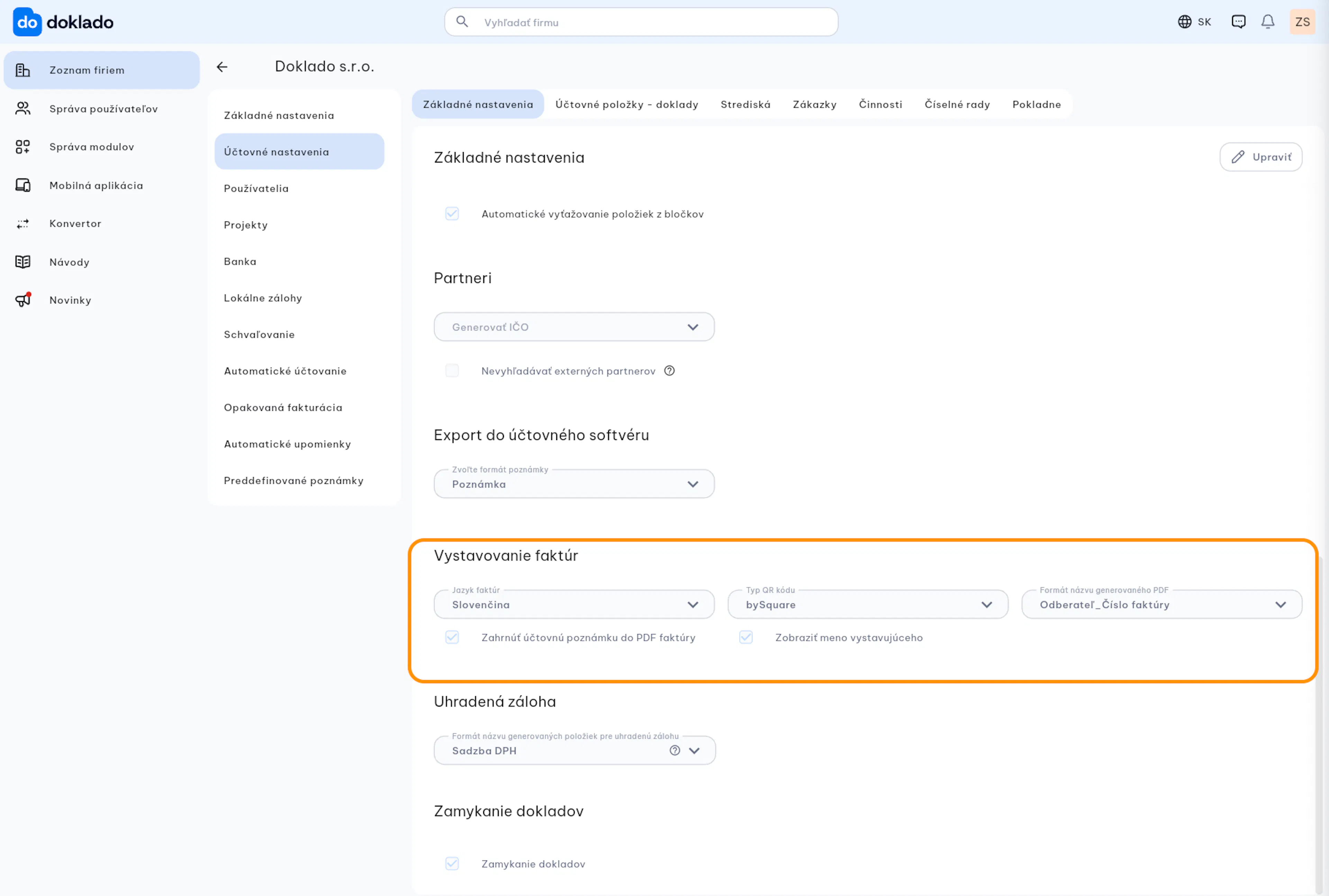Open the Formát názvu generovaného PDF dropdown

click(x=1161, y=605)
